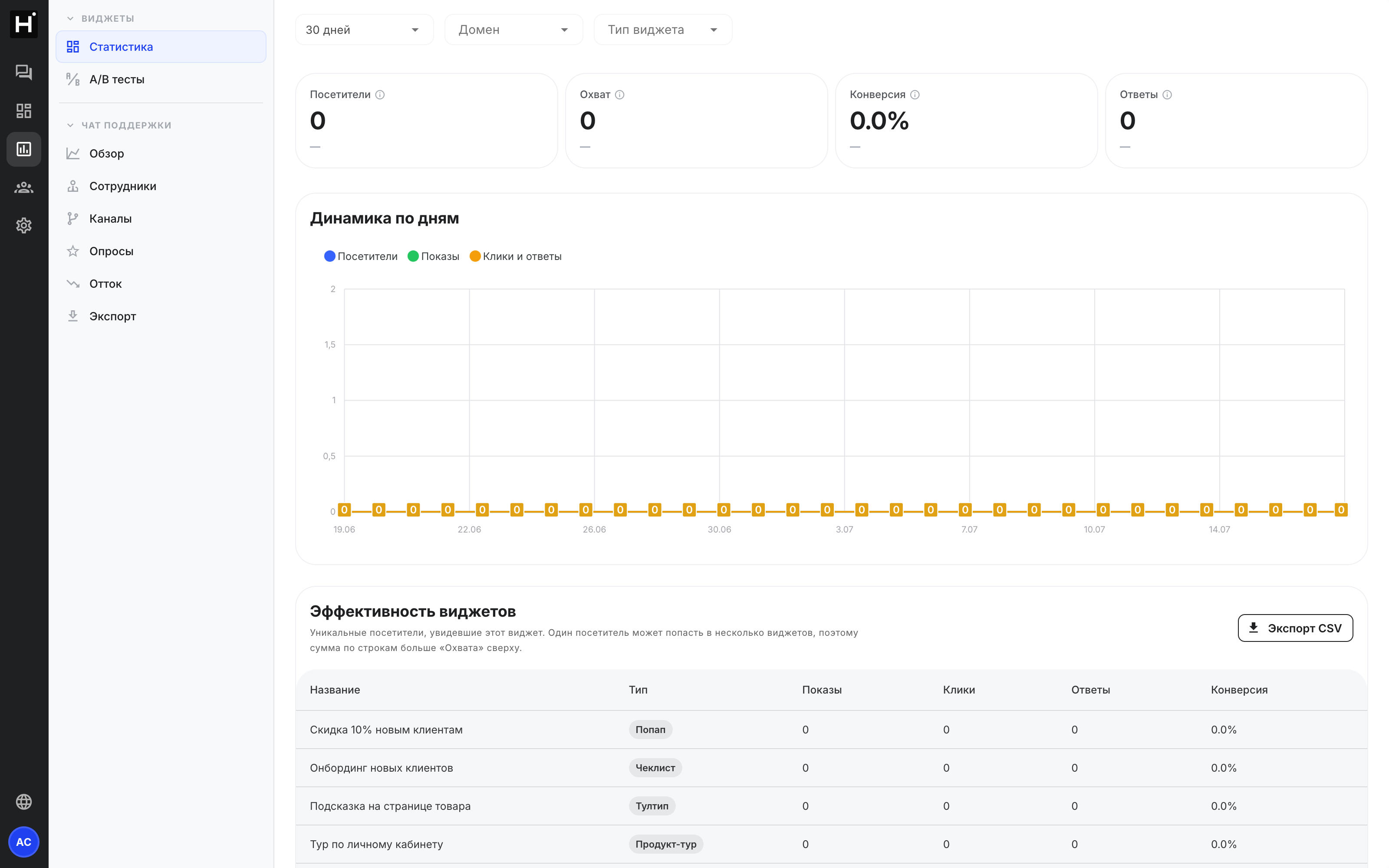Click the Экспорт CSV button

(x=1295, y=628)
